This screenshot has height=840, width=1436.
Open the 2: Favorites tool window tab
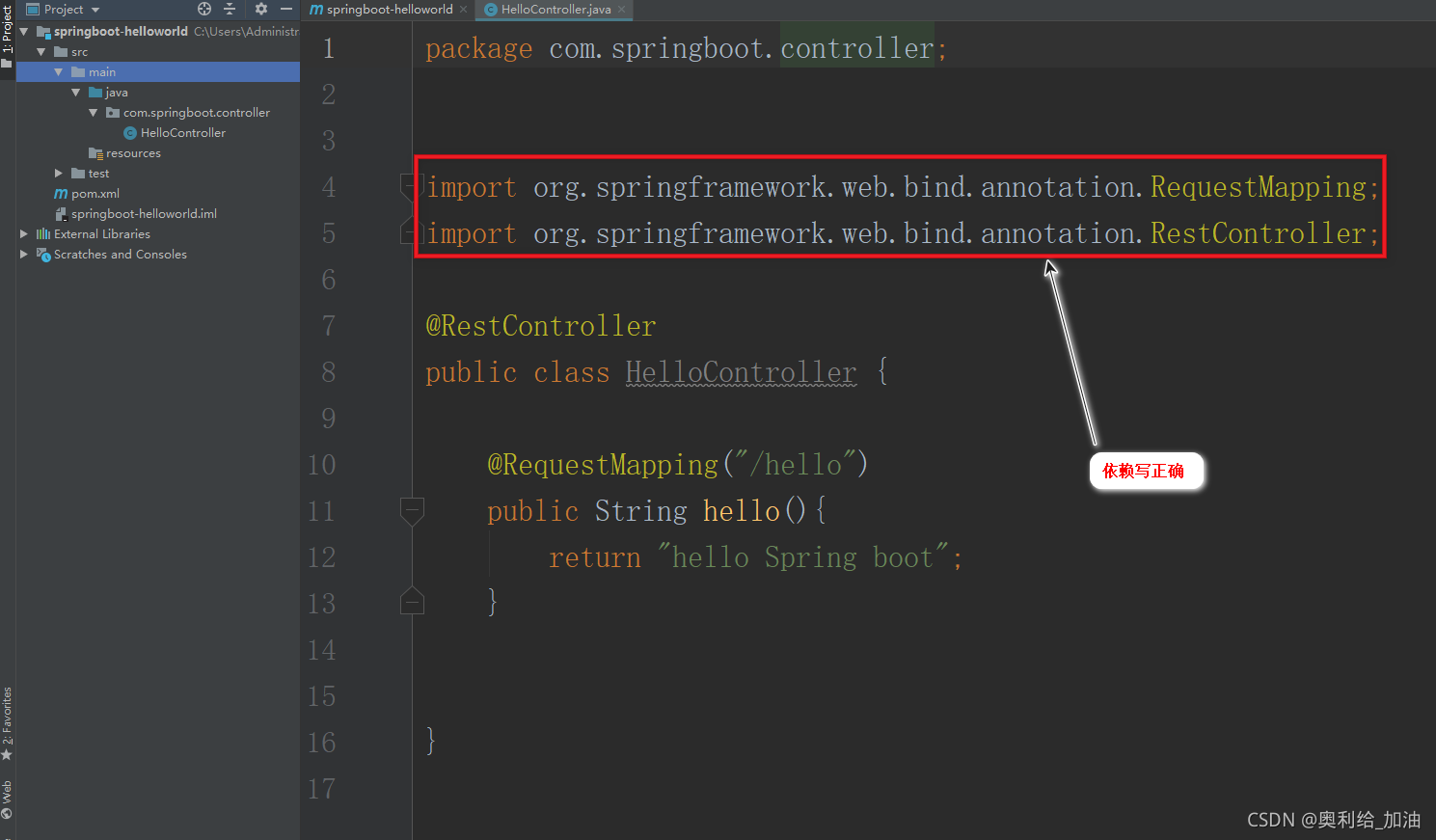[x=8, y=723]
